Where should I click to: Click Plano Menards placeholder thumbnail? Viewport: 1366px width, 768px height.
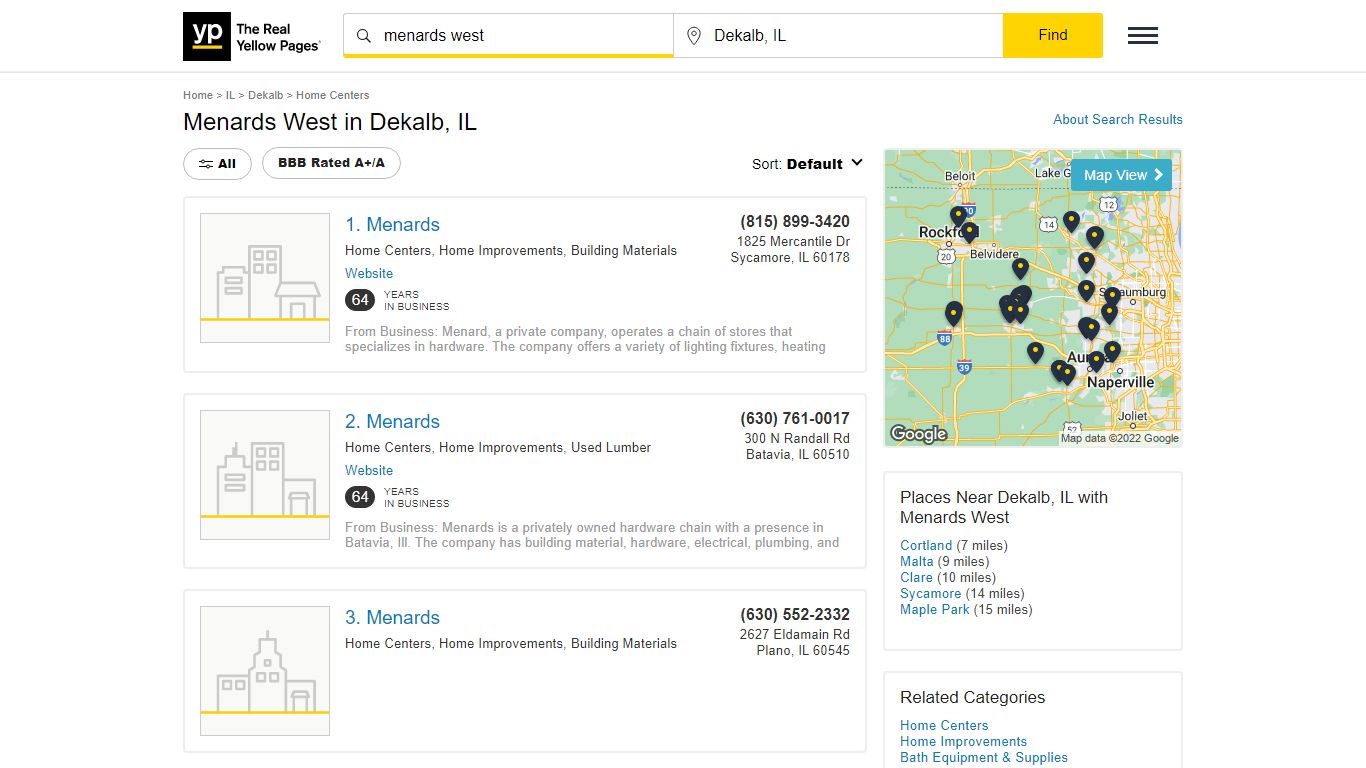pyautogui.click(x=265, y=671)
